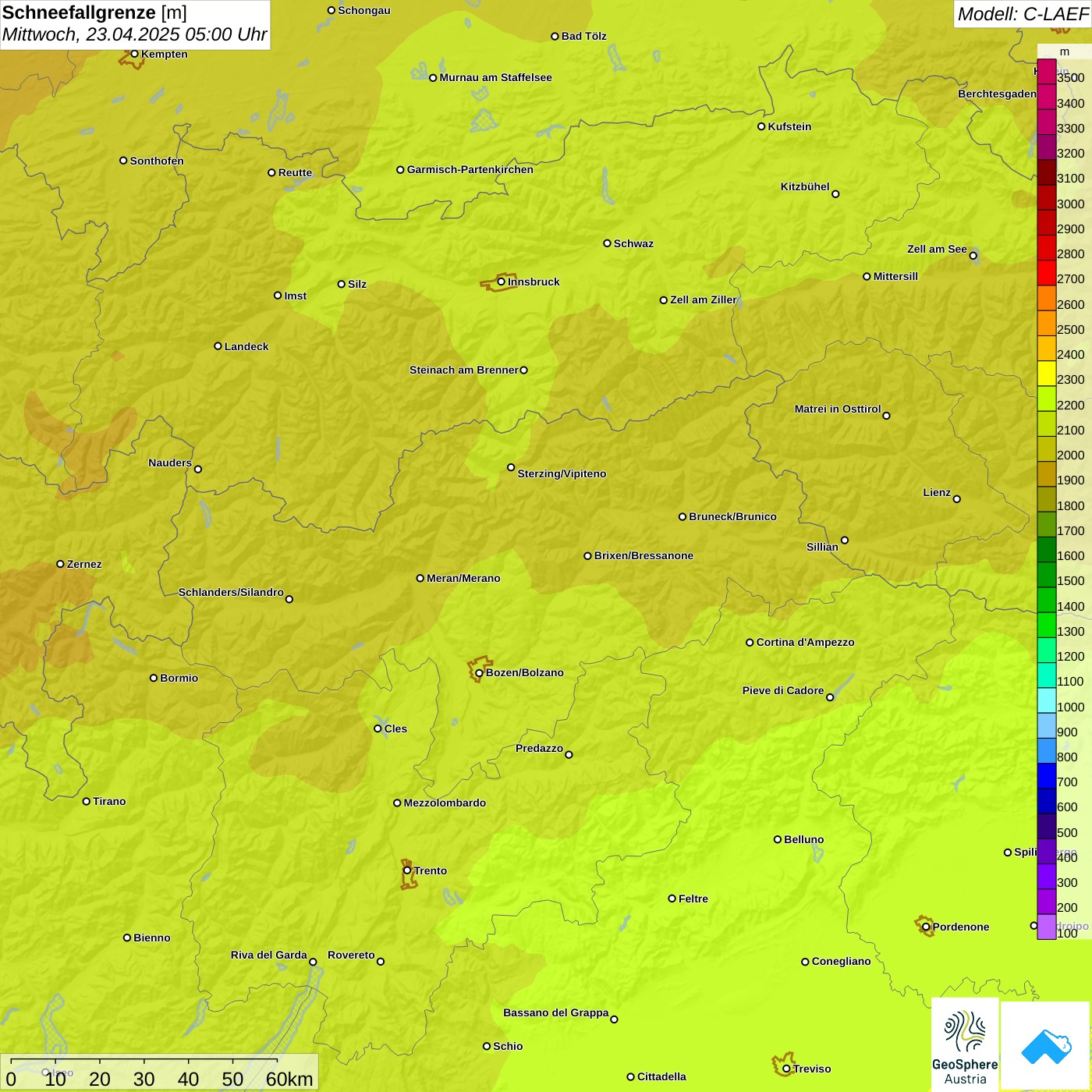Click the Innsbruck city marker

[x=502, y=282]
